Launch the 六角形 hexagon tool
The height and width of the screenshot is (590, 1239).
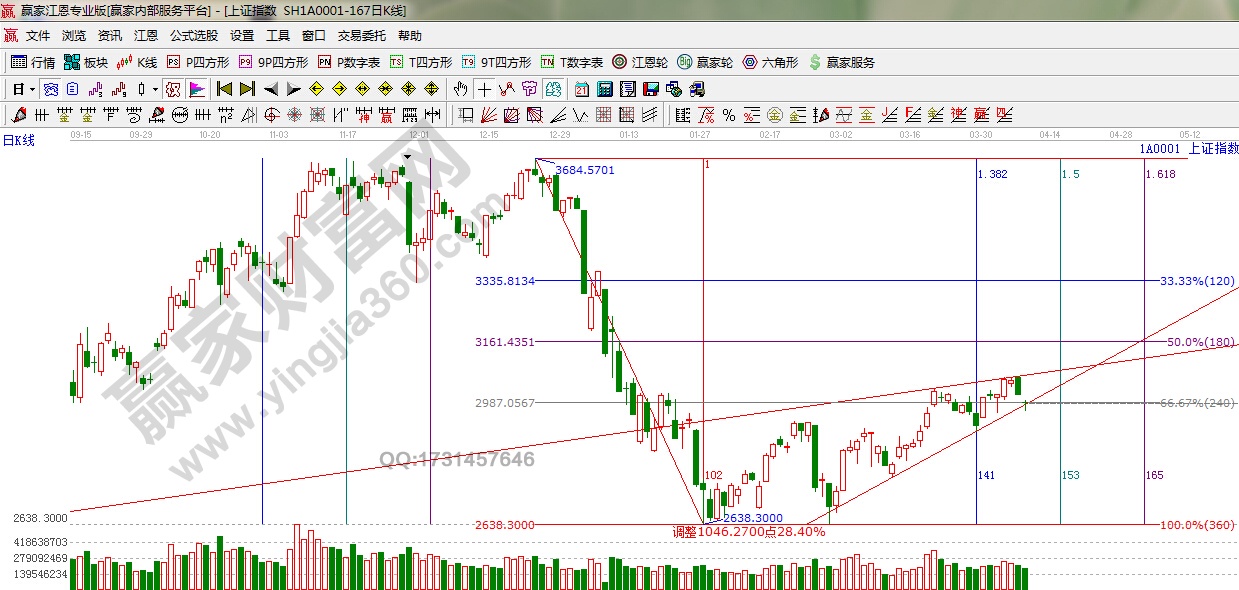click(770, 62)
